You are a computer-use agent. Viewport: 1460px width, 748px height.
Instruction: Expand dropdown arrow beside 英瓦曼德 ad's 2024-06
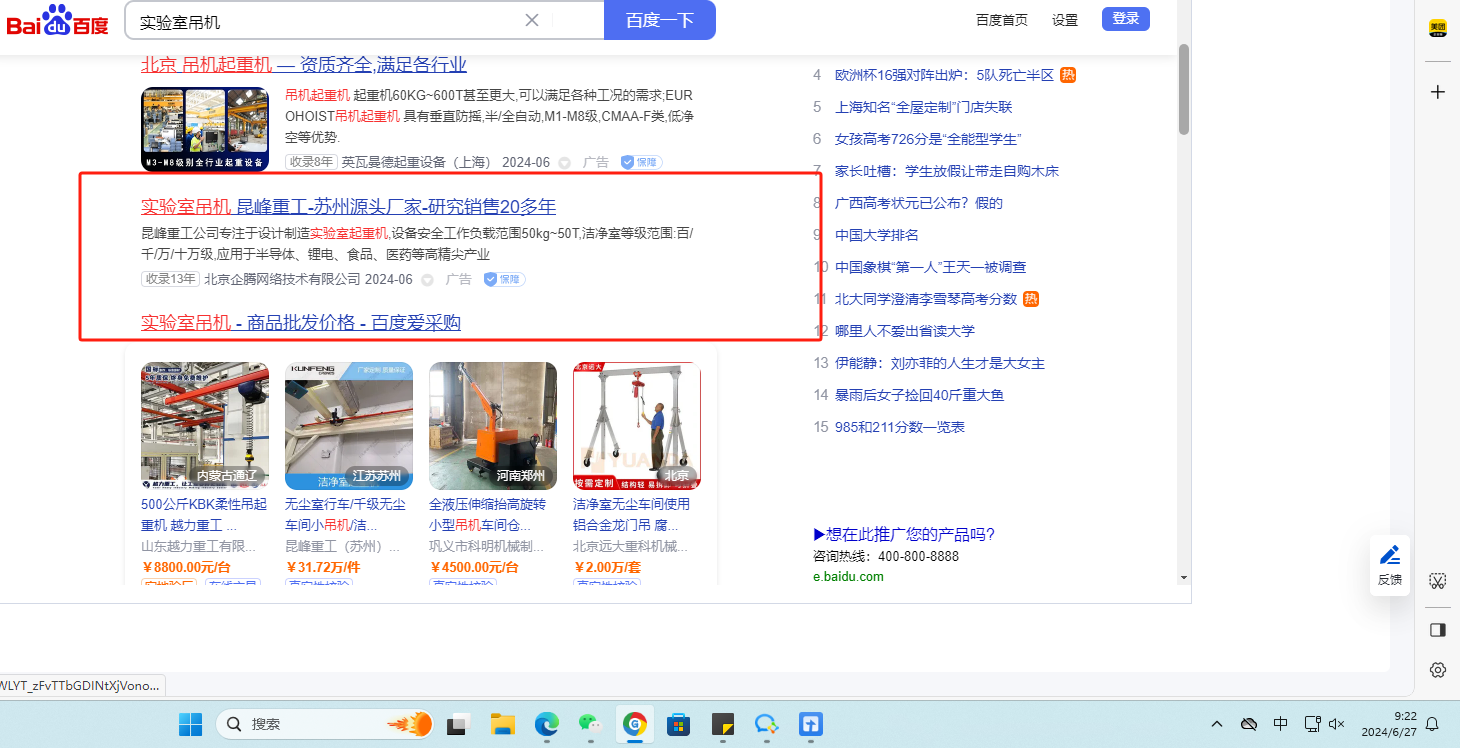[x=564, y=163]
